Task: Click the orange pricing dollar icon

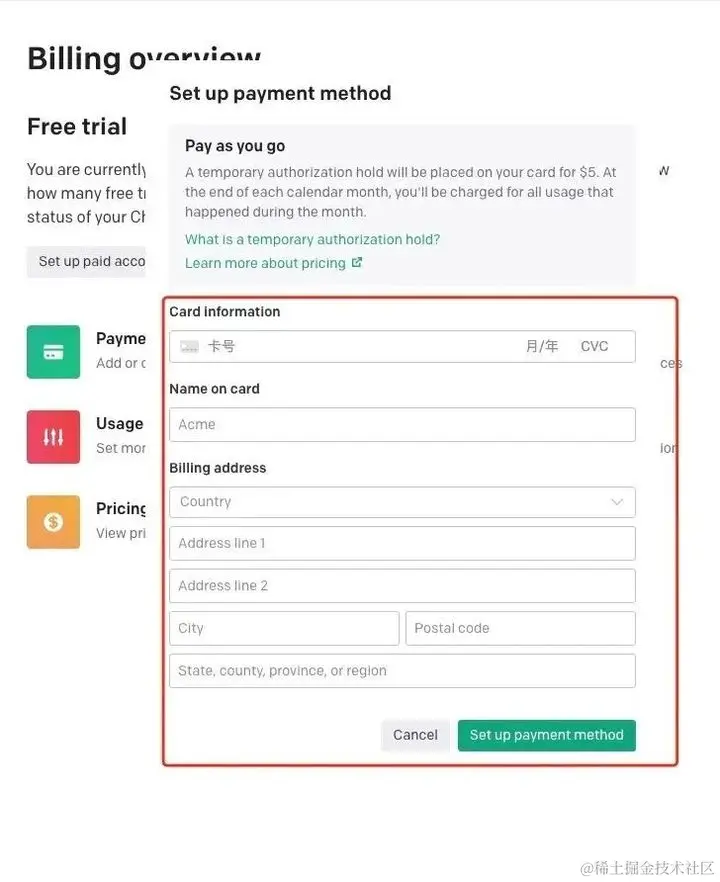Action: [x=53, y=522]
